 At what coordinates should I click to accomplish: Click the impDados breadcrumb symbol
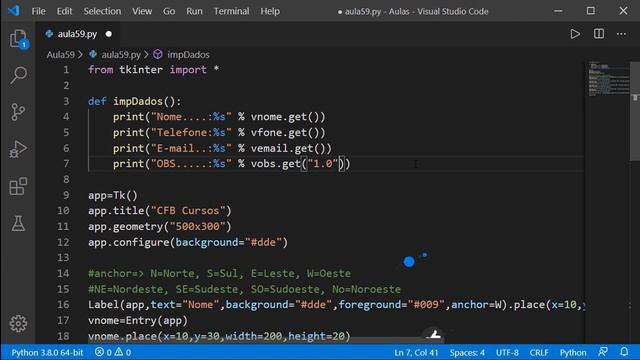188,54
